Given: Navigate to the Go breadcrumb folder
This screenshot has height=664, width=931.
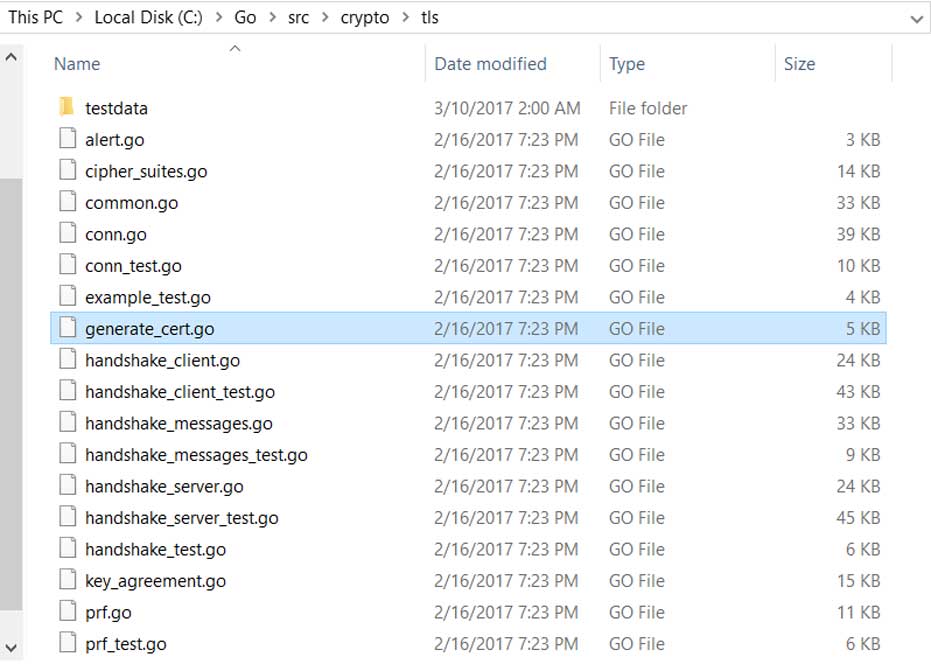Looking at the screenshot, I should (245, 17).
